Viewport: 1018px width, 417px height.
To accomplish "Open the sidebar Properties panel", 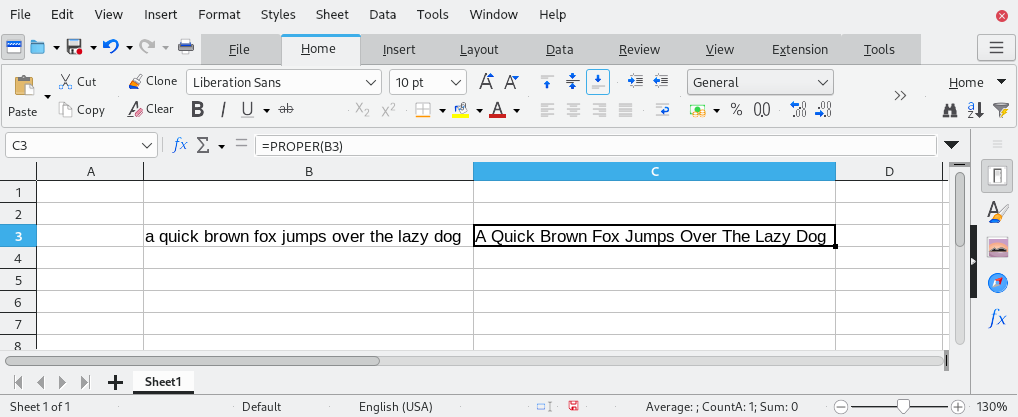I will tap(997, 175).
